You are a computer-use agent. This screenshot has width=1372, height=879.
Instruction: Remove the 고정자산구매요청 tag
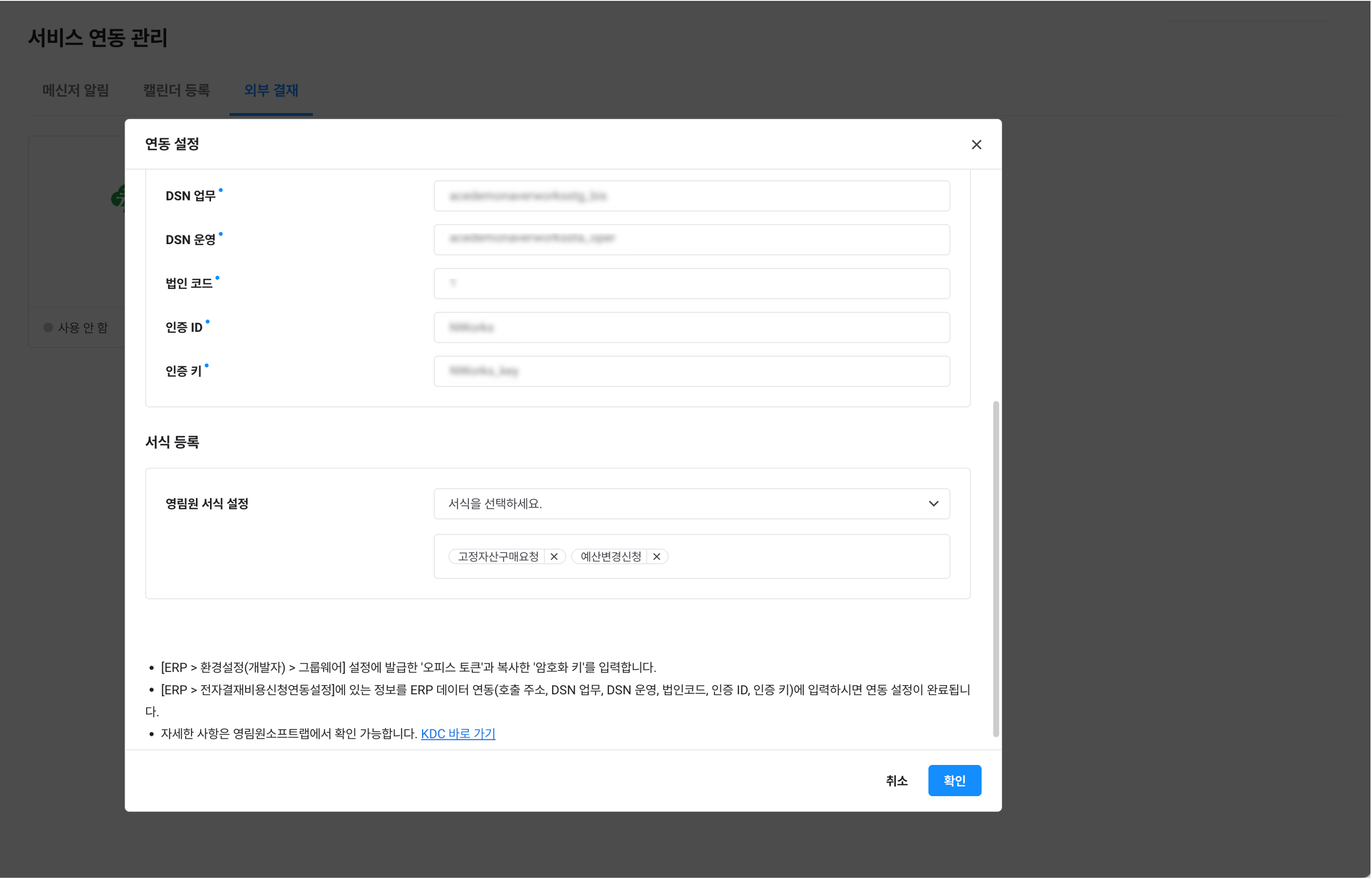pos(554,557)
